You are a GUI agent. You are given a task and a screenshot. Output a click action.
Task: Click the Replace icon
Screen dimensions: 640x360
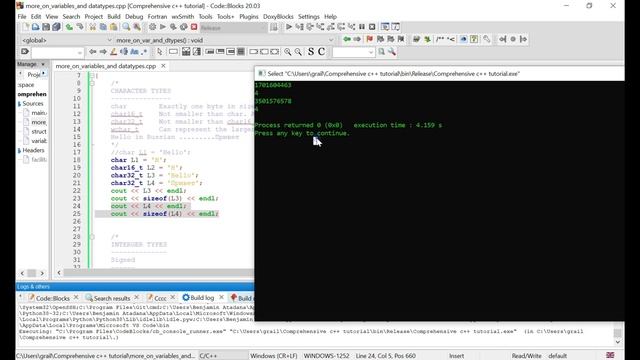click(137, 27)
